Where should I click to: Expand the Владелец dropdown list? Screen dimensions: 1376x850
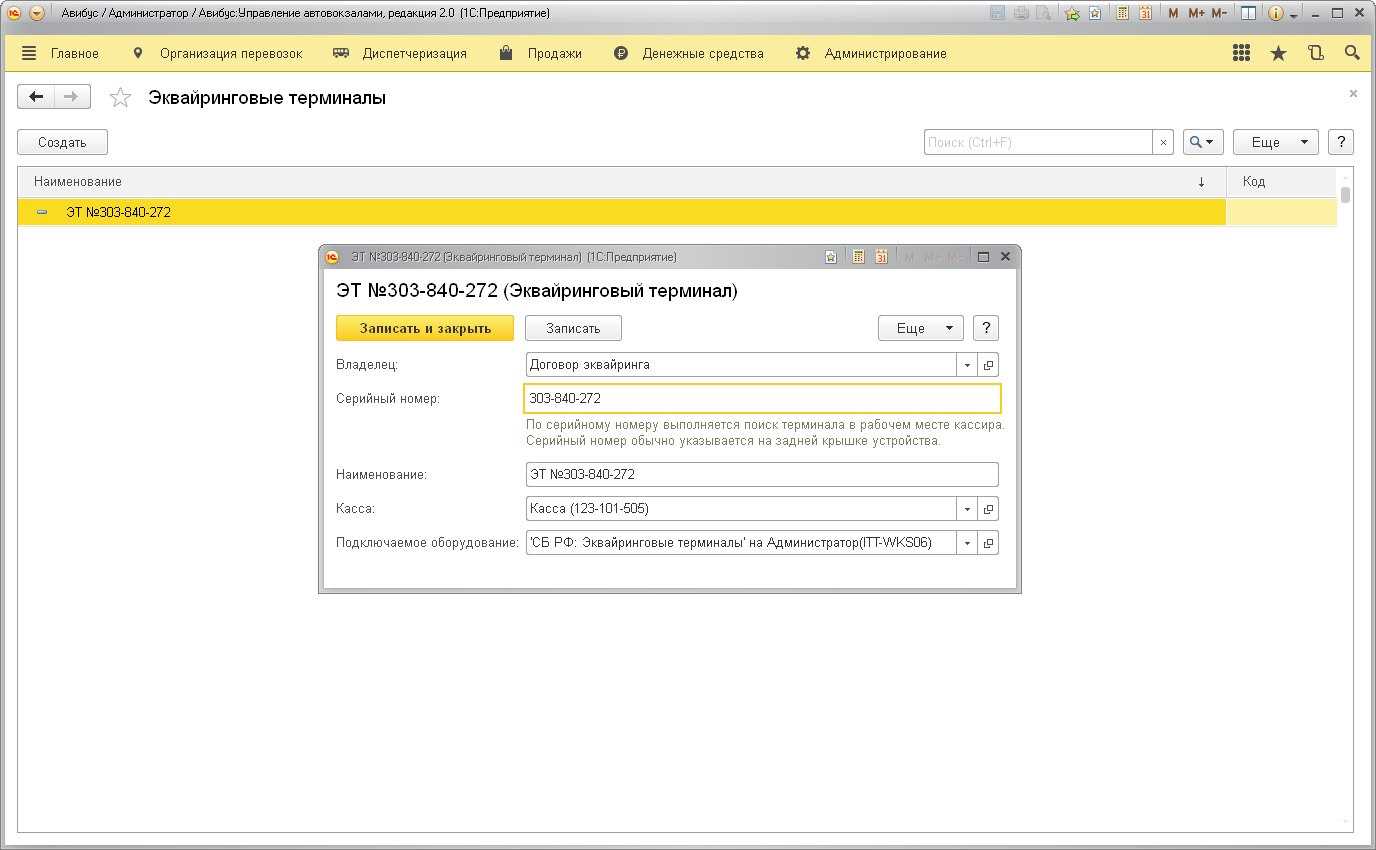tap(967, 365)
